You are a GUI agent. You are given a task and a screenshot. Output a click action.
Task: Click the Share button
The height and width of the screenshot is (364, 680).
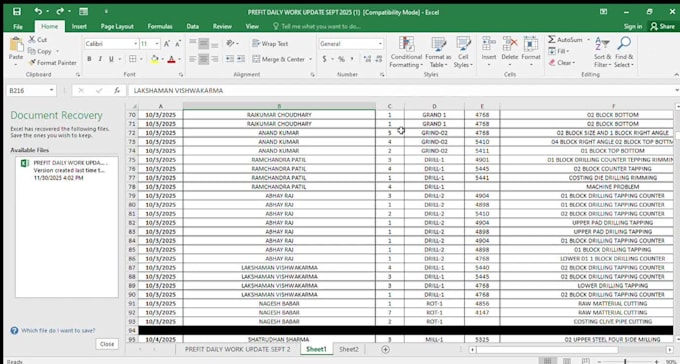tap(663, 26)
